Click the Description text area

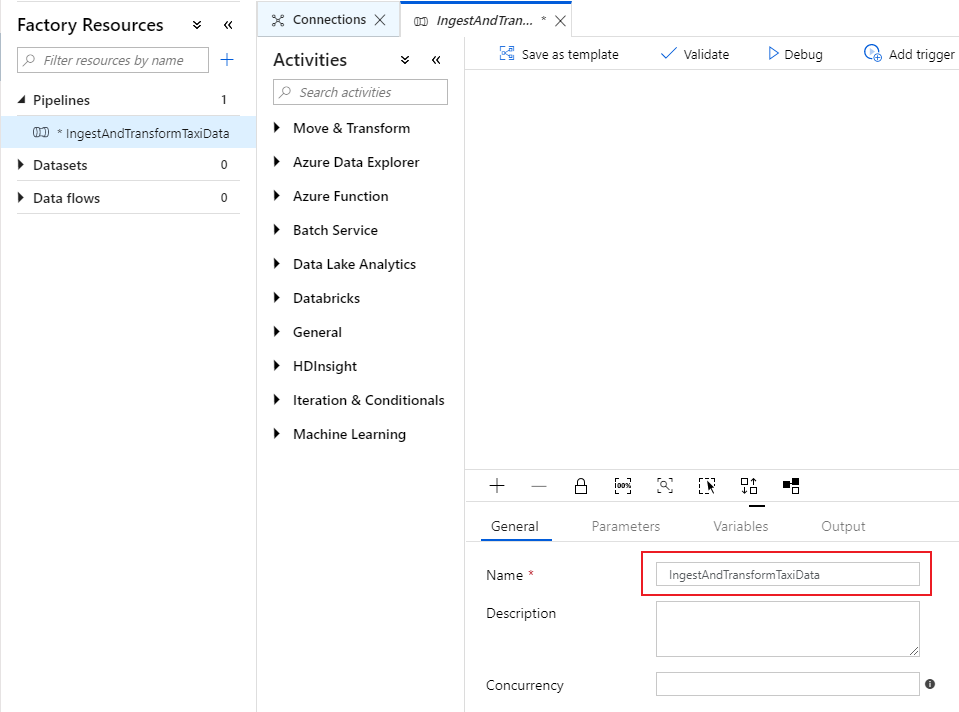pos(788,629)
